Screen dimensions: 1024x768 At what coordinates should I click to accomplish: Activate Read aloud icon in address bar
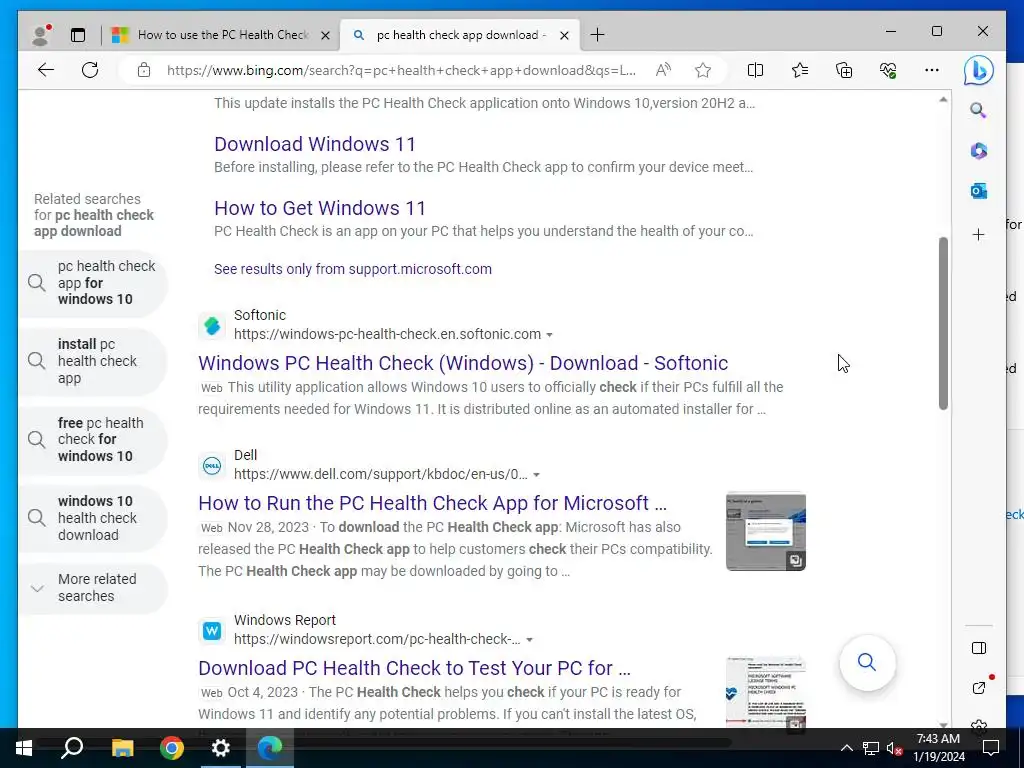[x=663, y=70]
